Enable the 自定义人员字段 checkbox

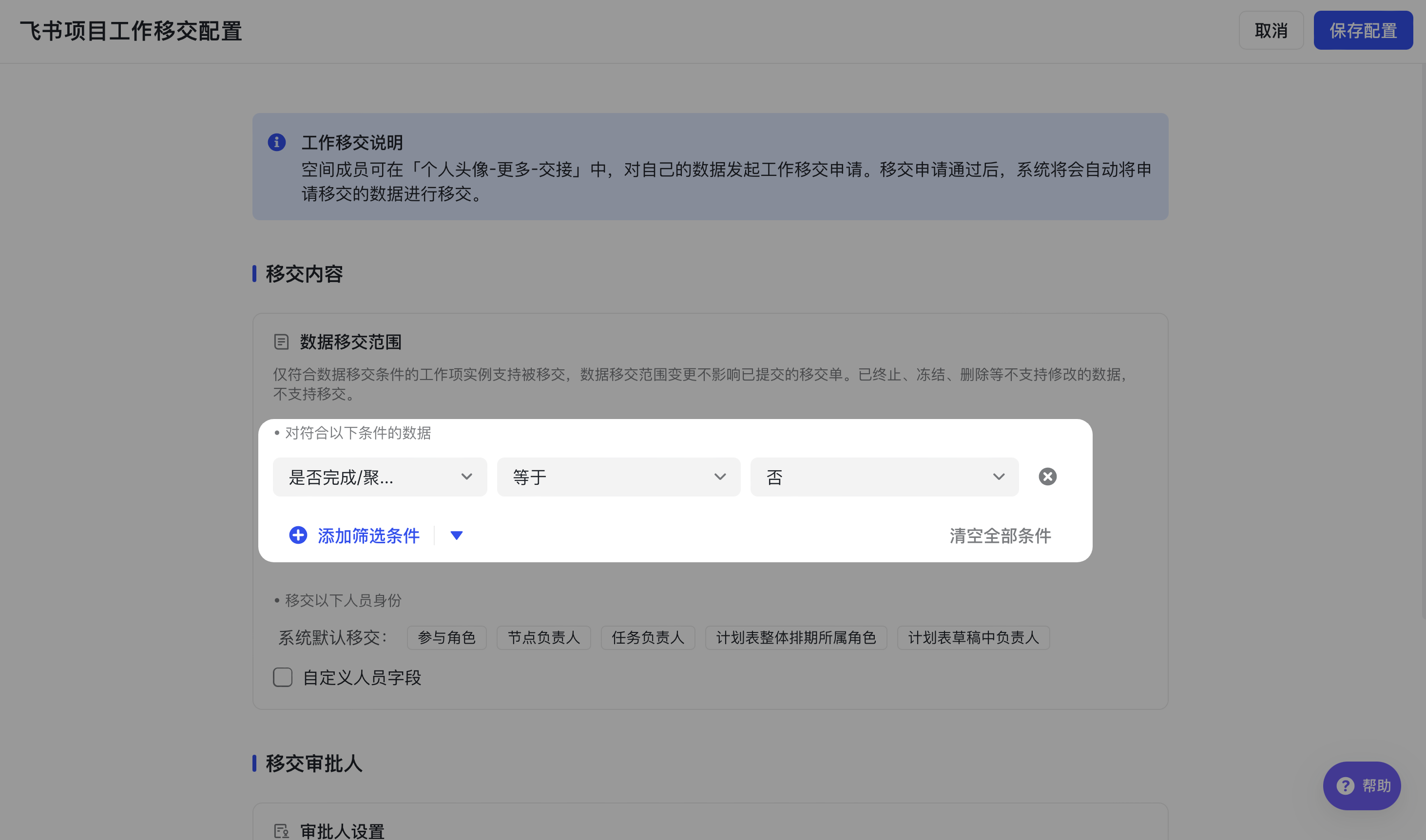pyautogui.click(x=283, y=677)
